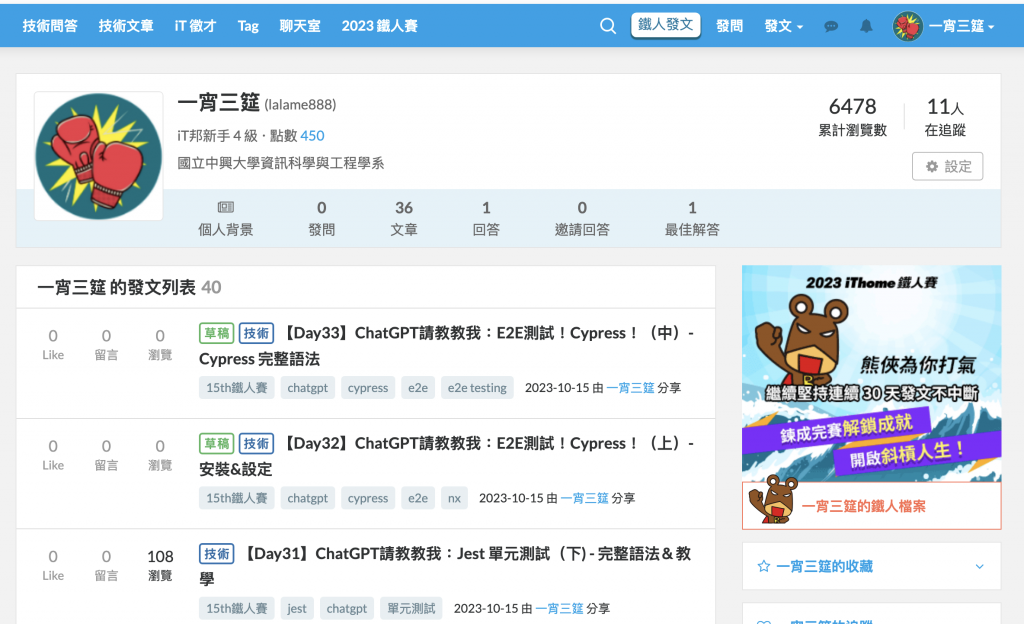Click 15th鐵人賽 tag on Day32 post
The image size is (1024, 624).
coord(237,498)
